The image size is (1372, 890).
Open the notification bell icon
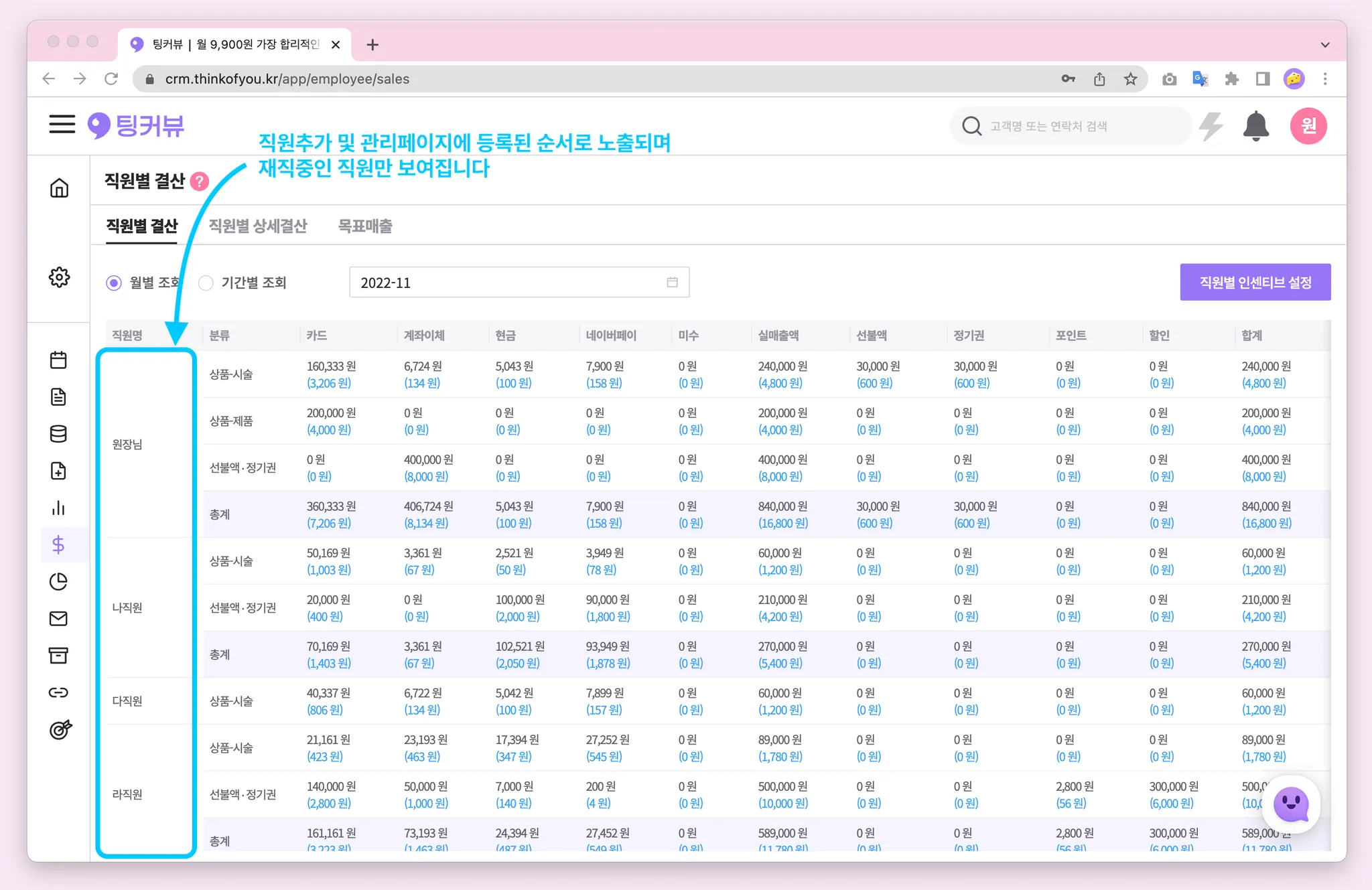[x=1256, y=126]
